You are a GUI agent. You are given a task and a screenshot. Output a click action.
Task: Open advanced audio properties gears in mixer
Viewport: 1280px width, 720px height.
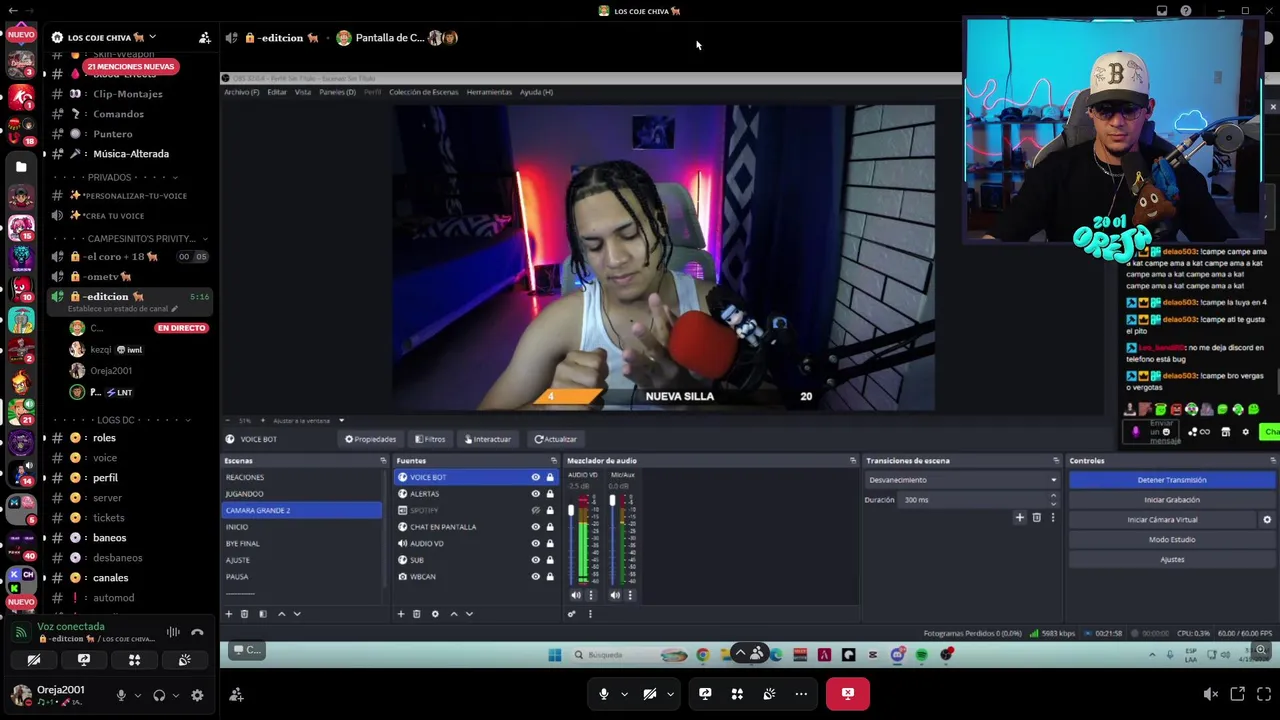(571, 614)
